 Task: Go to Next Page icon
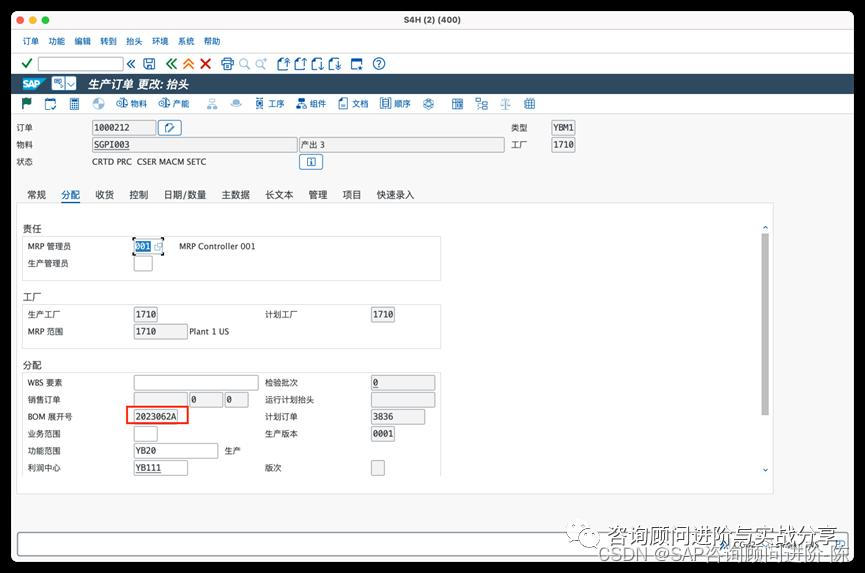pyautogui.click(x=318, y=64)
